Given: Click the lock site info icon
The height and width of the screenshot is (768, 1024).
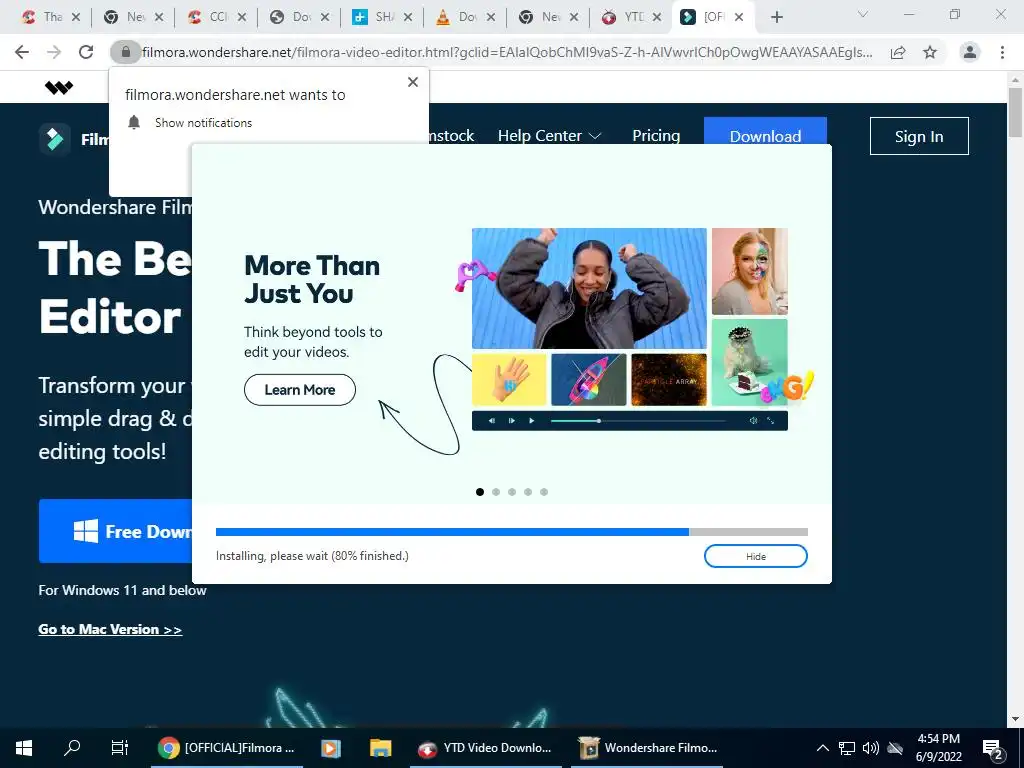Looking at the screenshot, I should [x=125, y=52].
